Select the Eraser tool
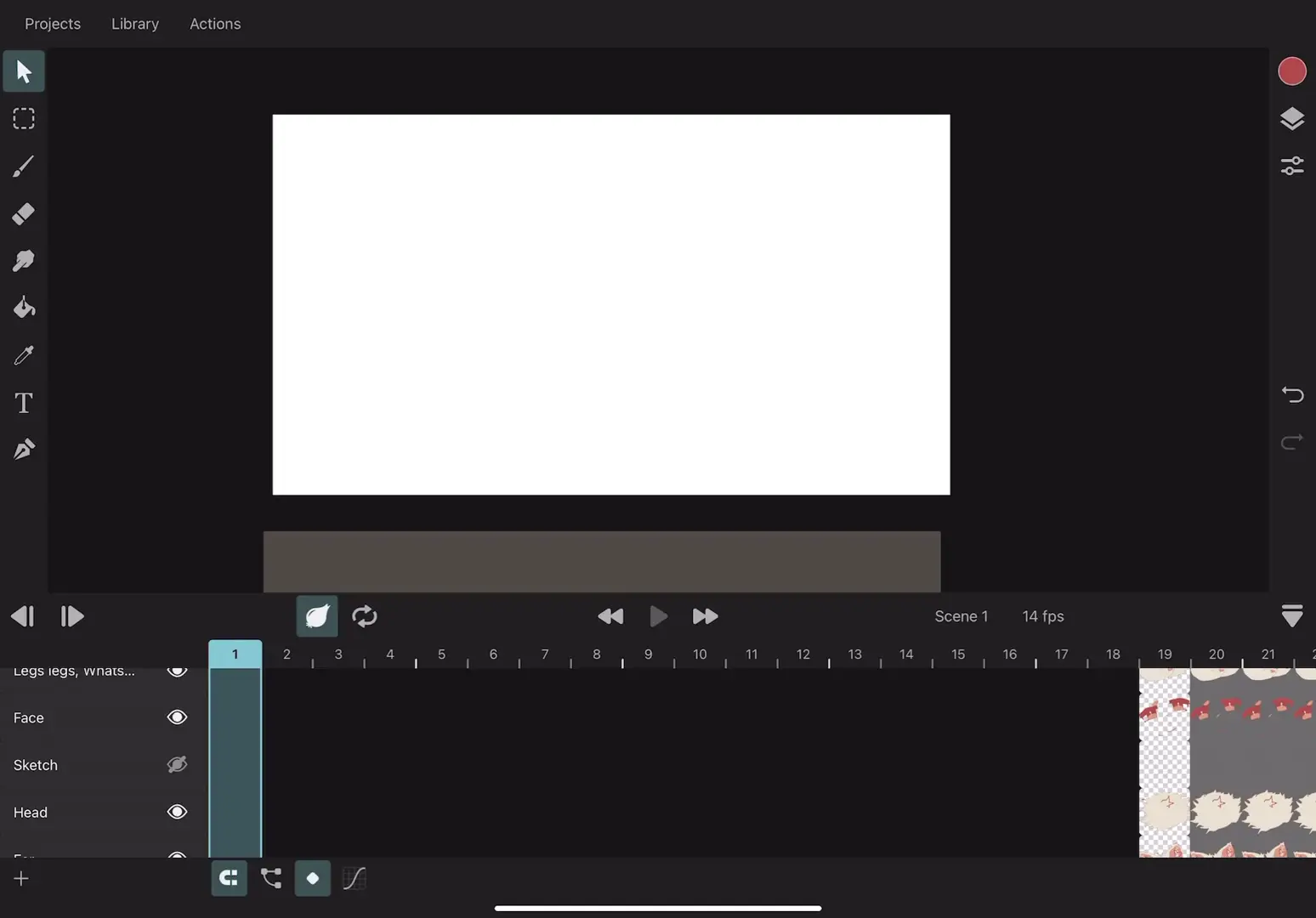1316x918 pixels. 23,213
